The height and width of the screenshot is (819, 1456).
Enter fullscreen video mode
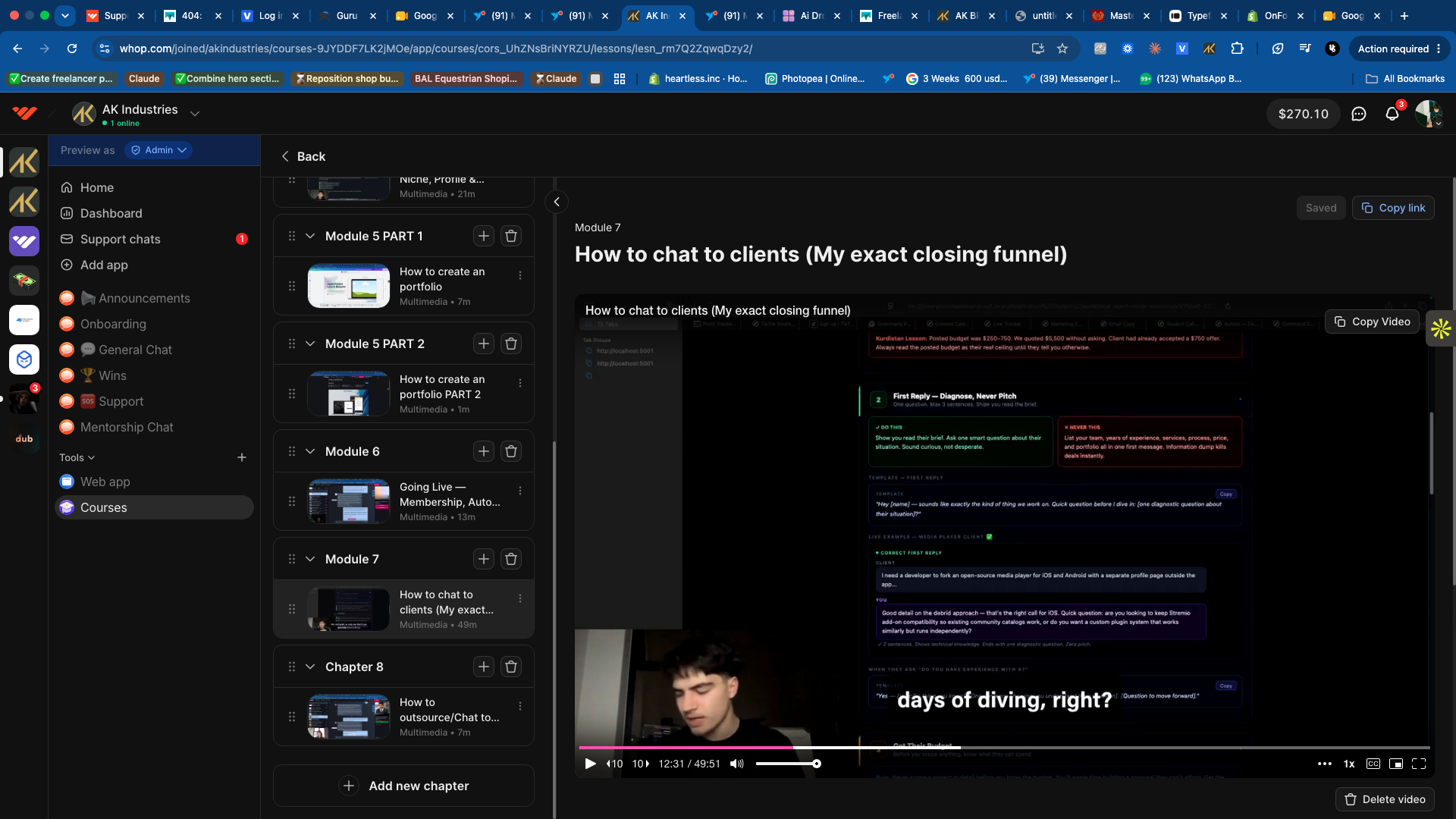[1419, 764]
